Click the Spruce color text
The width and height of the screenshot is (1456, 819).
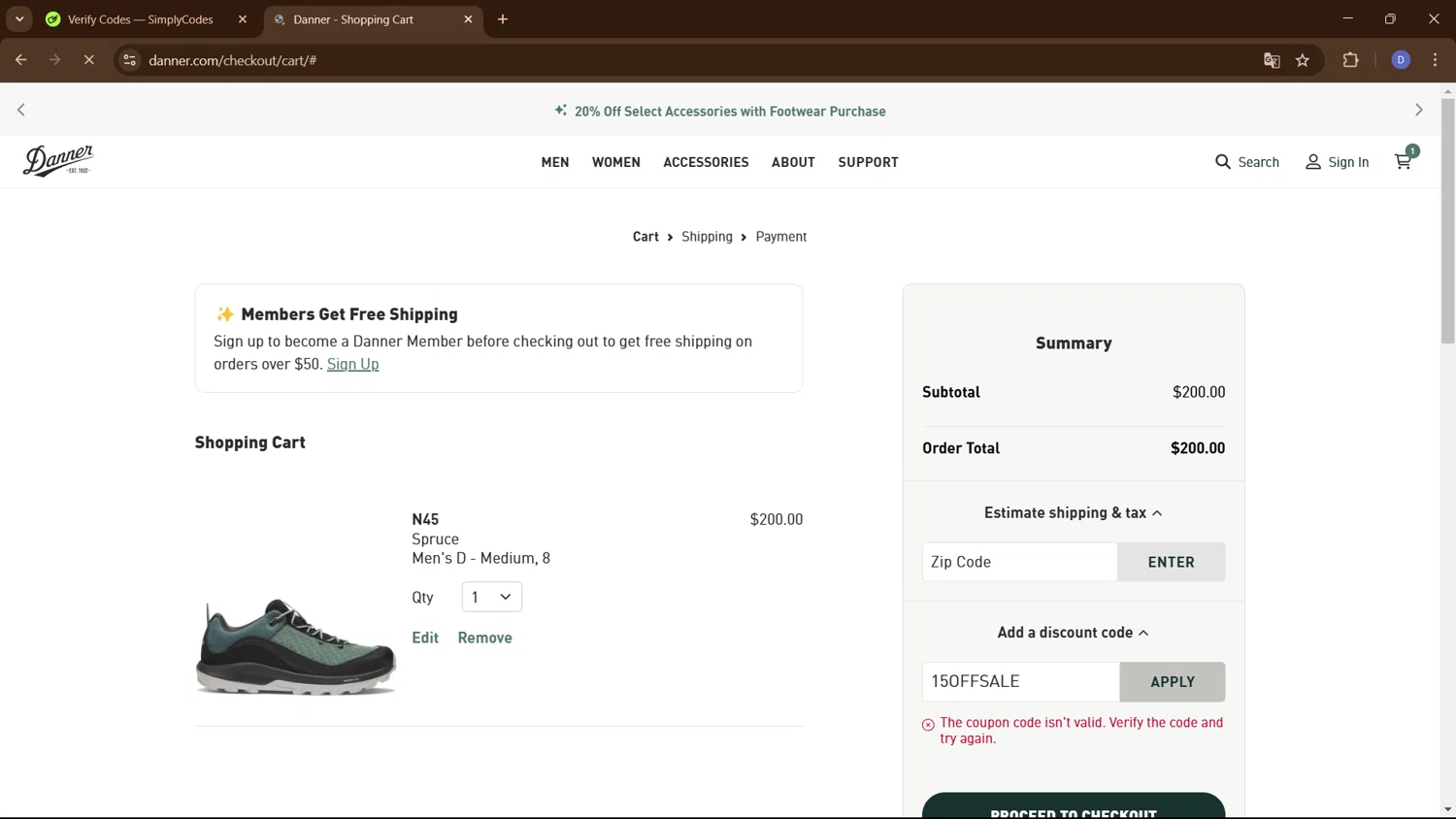[436, 539]
